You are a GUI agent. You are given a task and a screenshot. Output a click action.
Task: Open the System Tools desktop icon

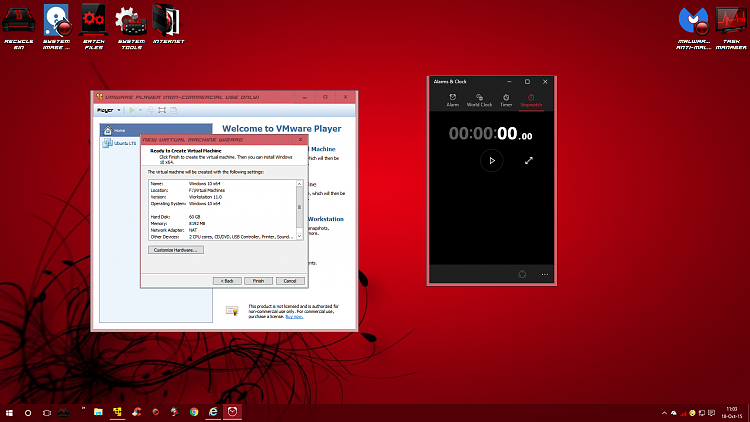click(x=131, y=27)
